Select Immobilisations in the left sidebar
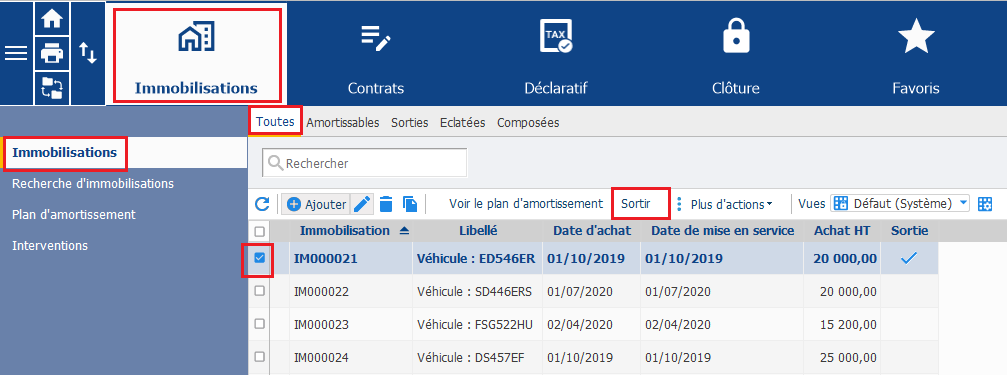This screenshot has width=1007, height=375. [64, 153]
